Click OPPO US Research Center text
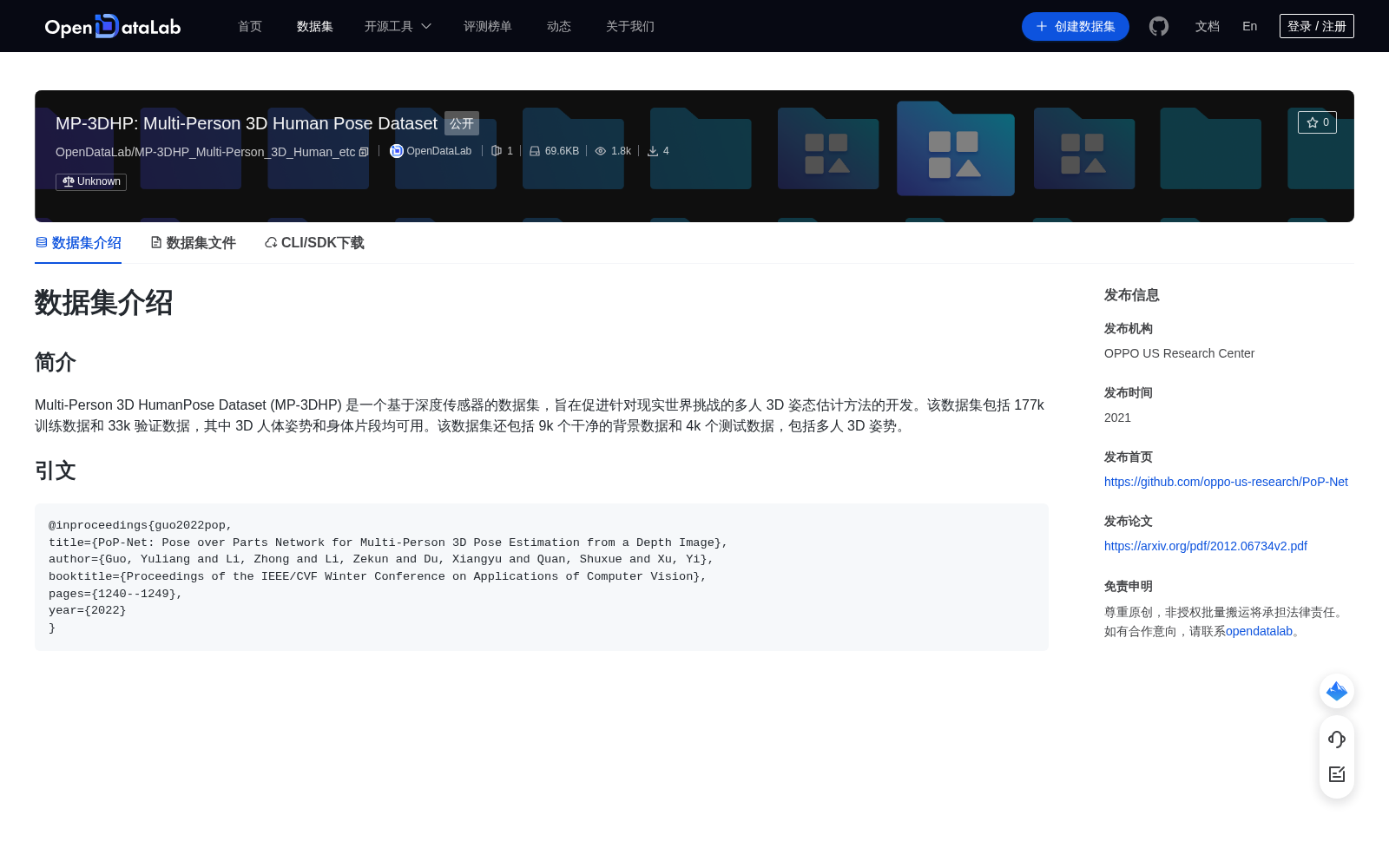Image resolution: width=1389 pixels, height=868 pixels. (x=1179, y=353)
